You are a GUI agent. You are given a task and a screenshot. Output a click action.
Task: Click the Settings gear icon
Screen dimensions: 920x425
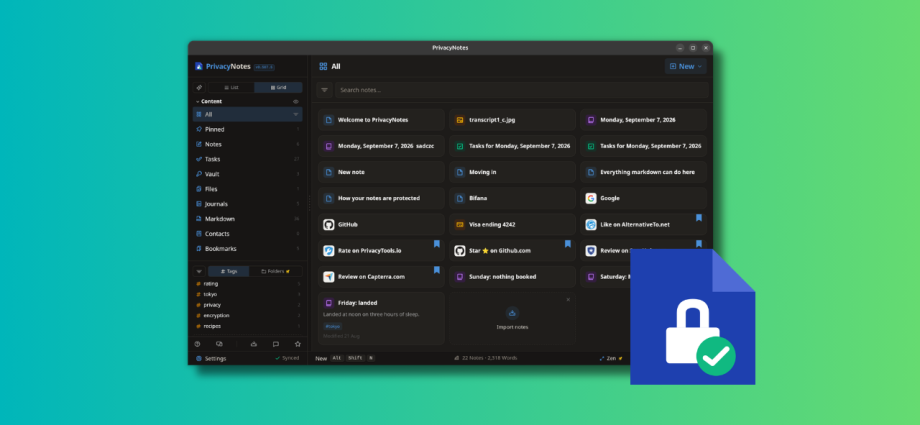coord(199,358)
